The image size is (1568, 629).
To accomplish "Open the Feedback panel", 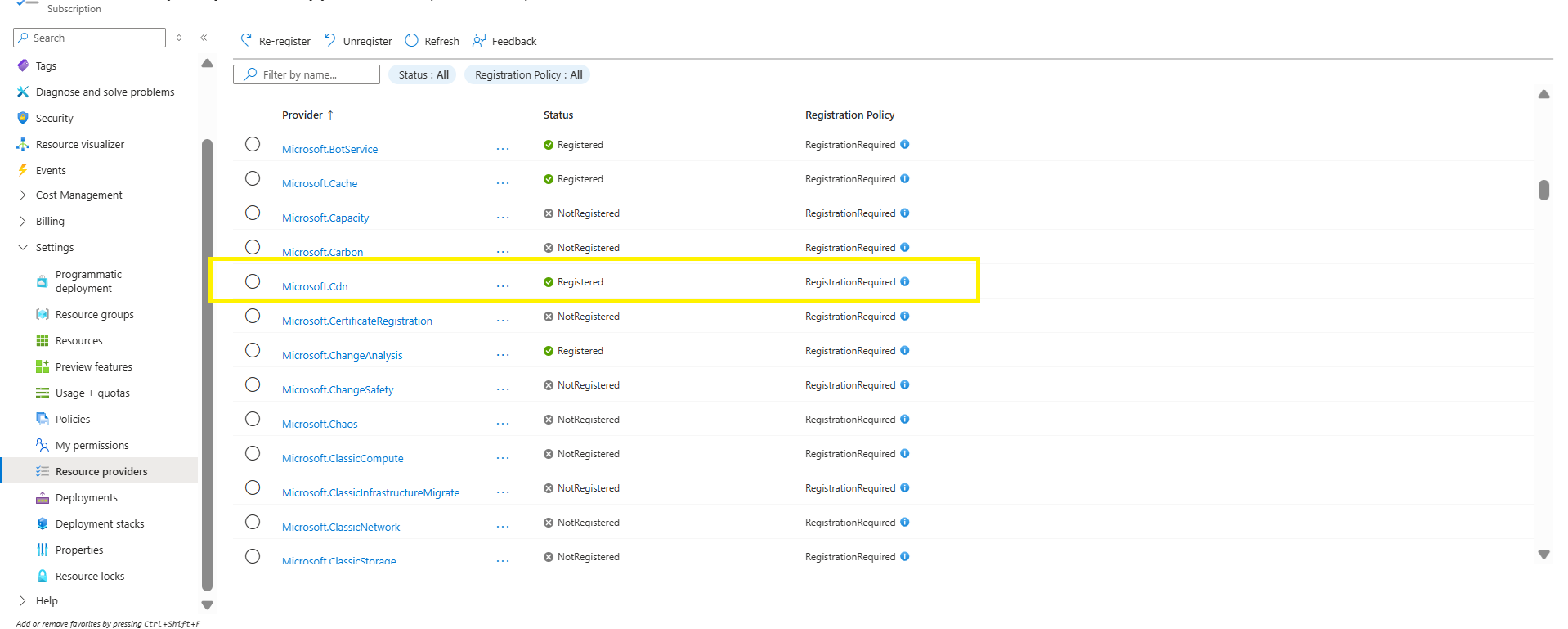I will coord(504,41).
